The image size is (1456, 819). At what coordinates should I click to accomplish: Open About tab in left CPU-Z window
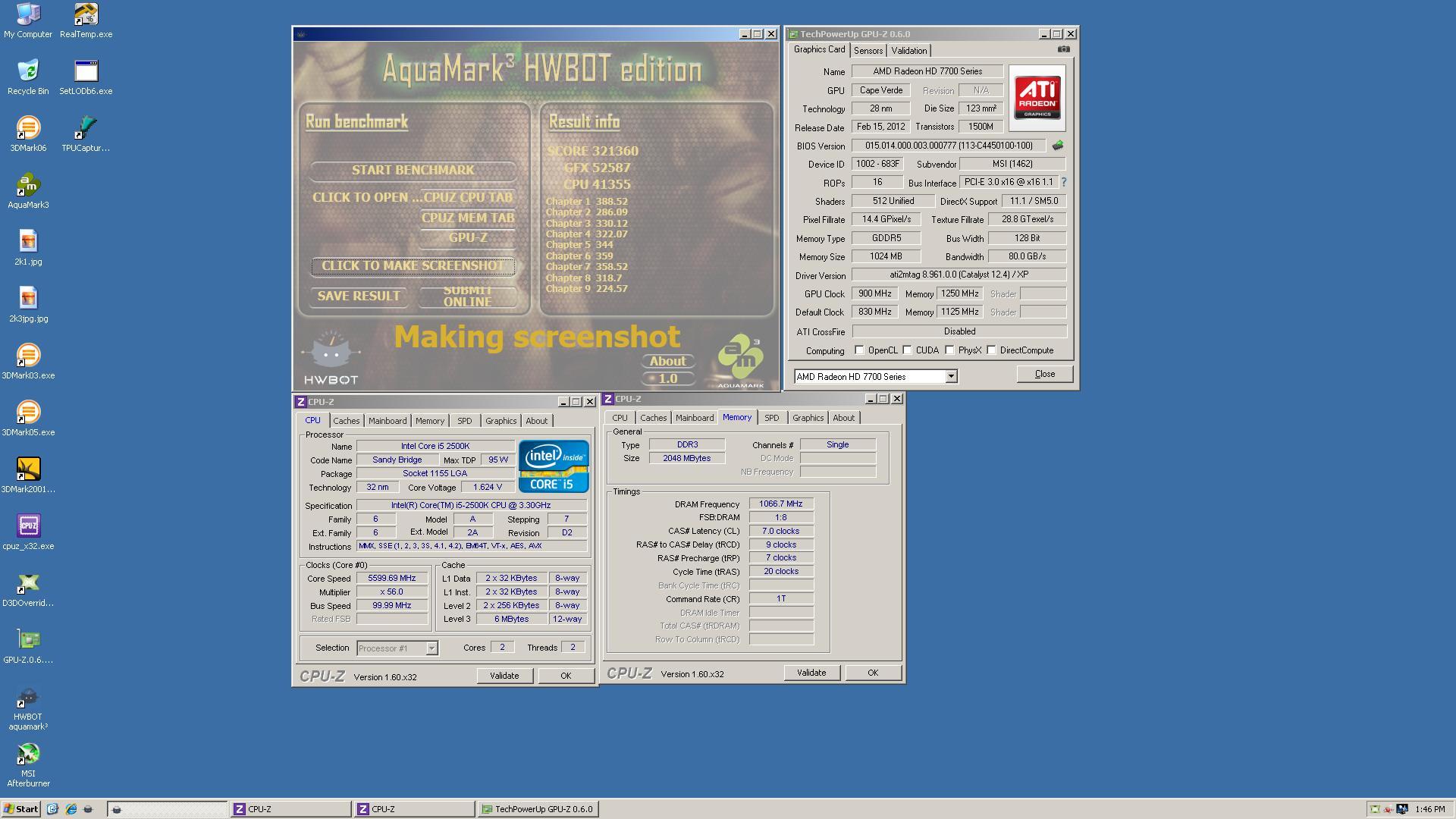(536, 421)
